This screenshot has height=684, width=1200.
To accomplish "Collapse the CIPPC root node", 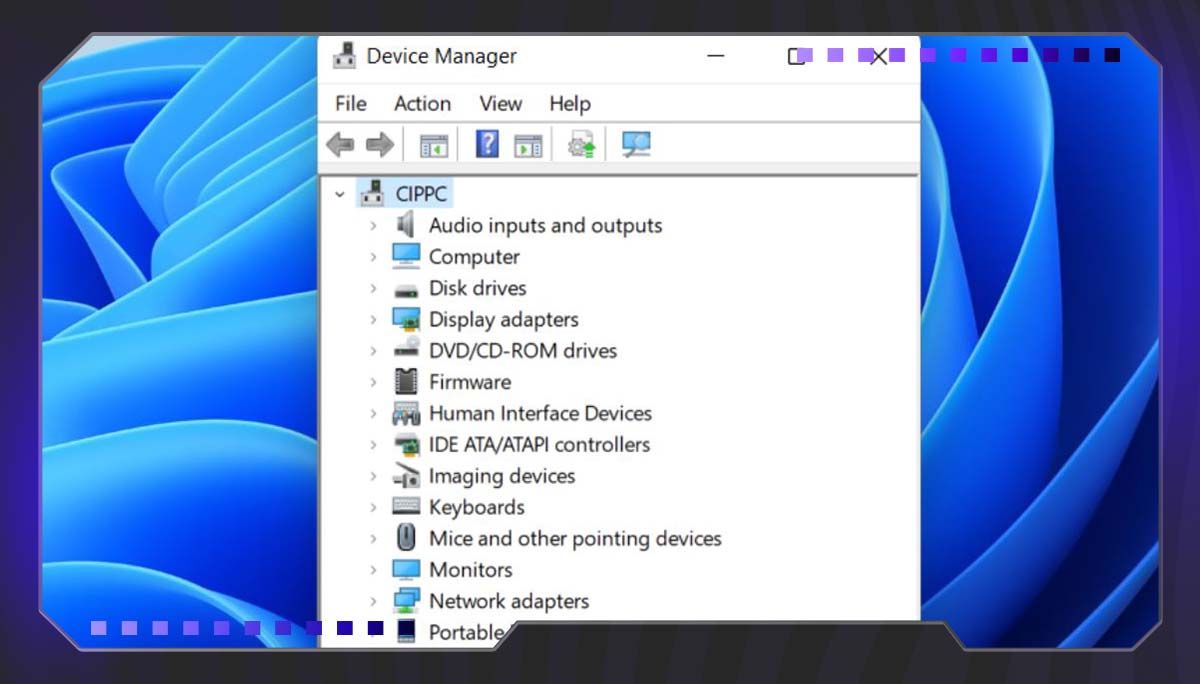I will click(340, 194).
